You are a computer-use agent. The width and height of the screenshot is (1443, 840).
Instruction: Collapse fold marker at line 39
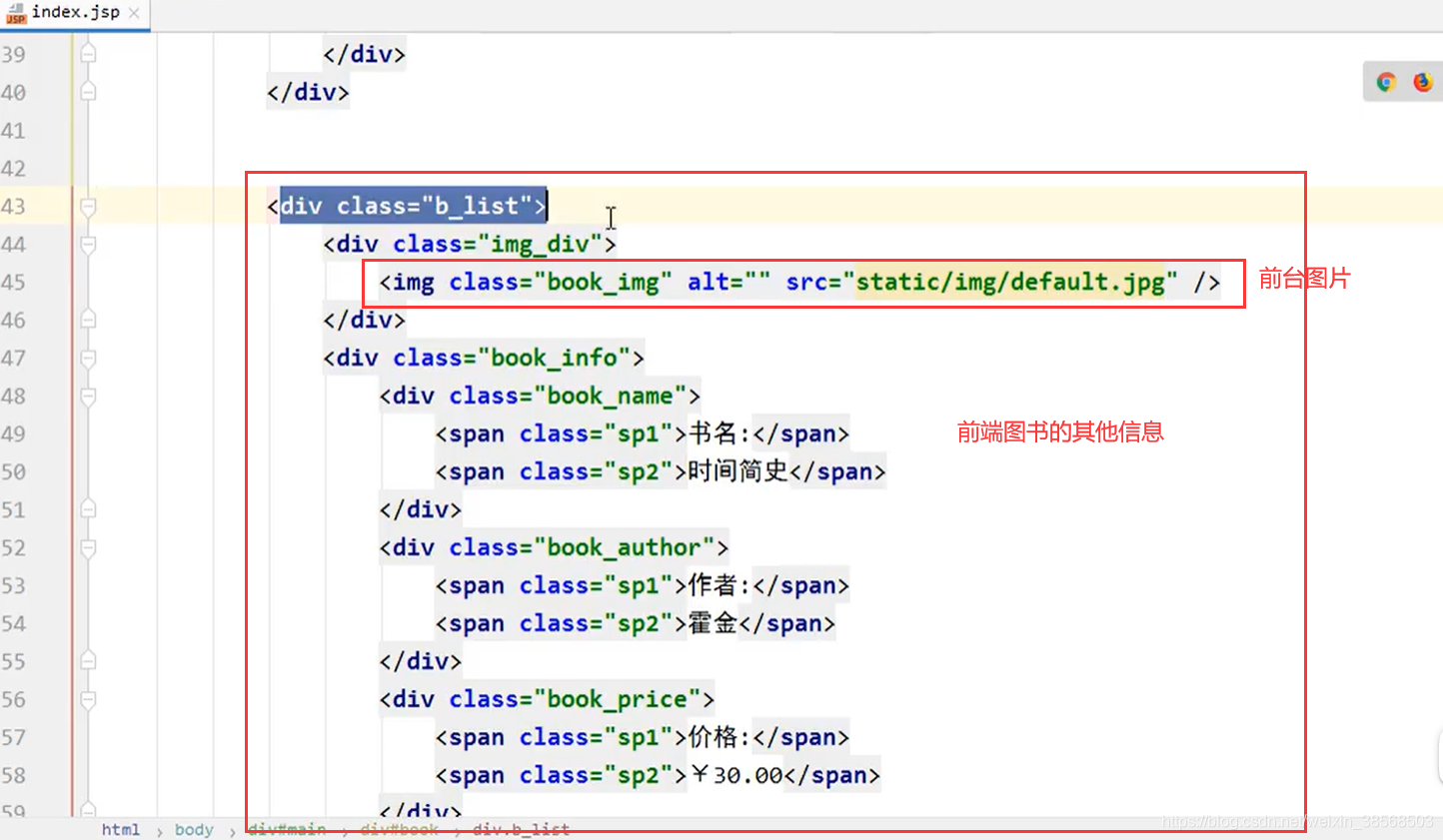[88, 54]
